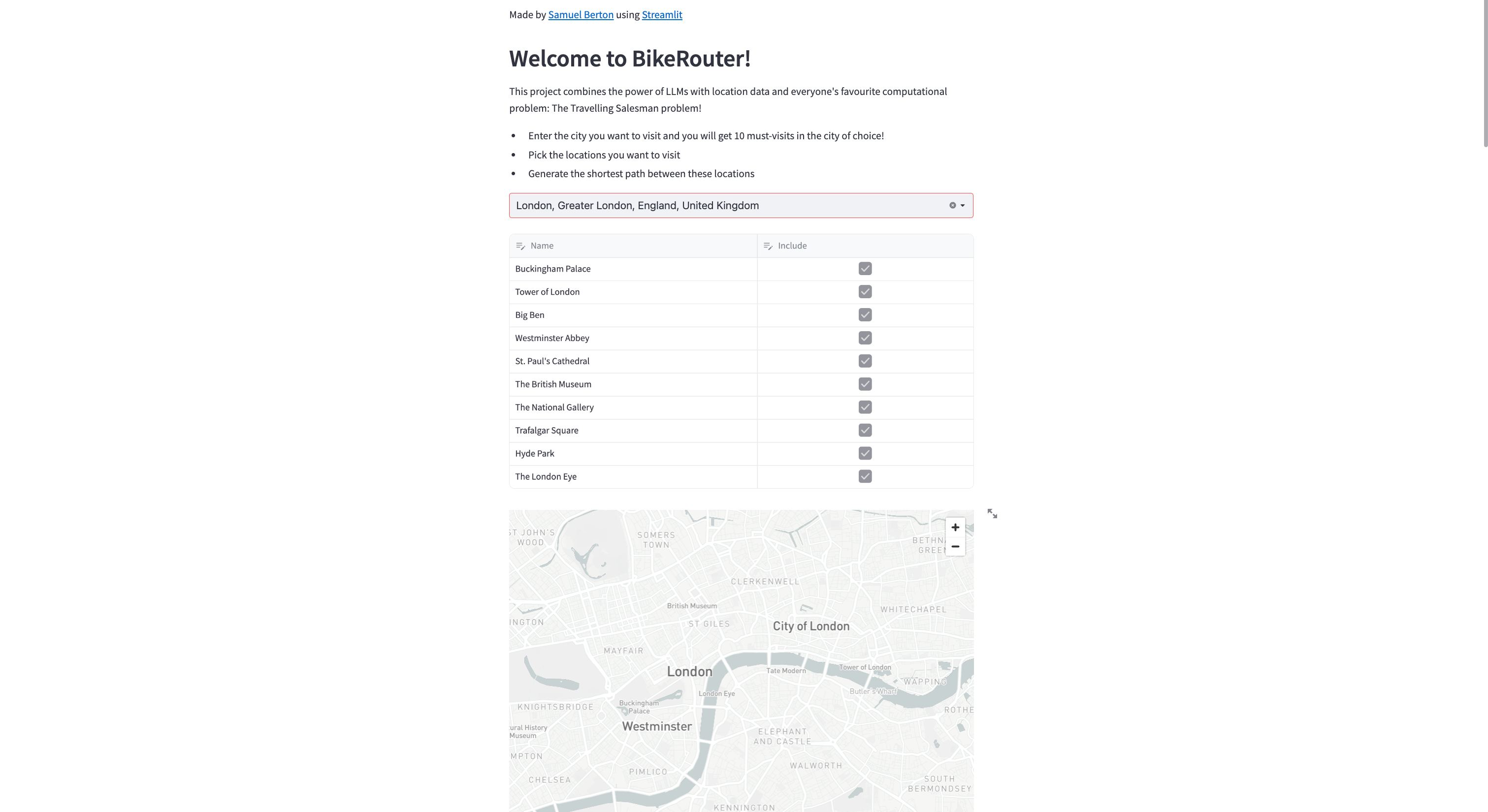1488x812 pixels.
Task: Uncheck Tower of London include checkbox
Action: [x=865, y=292]
